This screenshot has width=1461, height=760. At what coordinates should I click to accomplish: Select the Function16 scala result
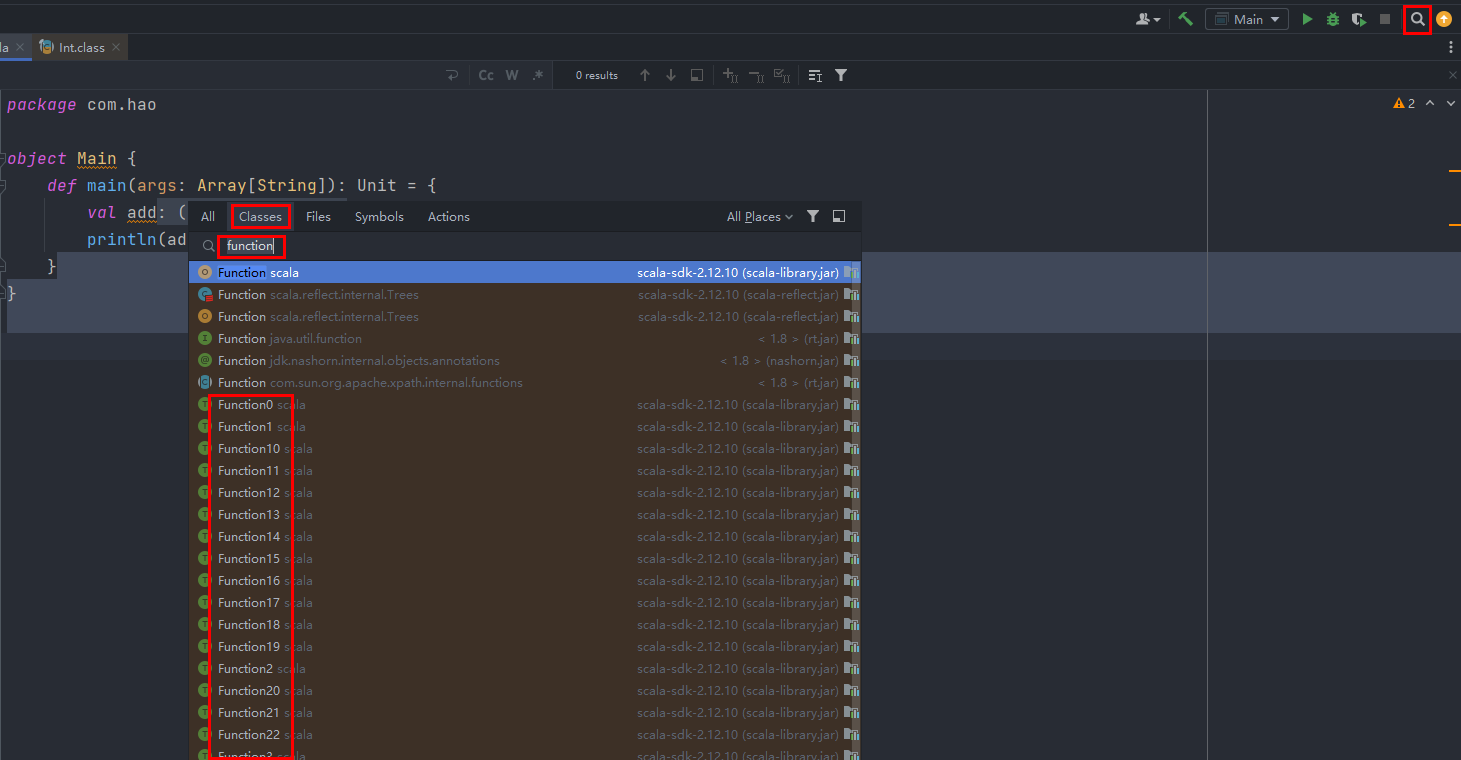point(525,580)
